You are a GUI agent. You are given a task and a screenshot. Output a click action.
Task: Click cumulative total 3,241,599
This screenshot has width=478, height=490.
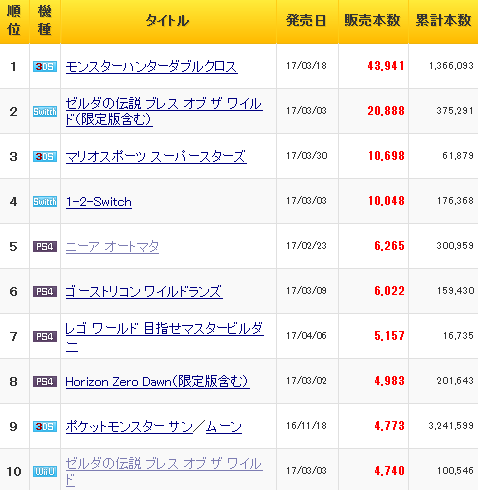[x=451, y=426]
